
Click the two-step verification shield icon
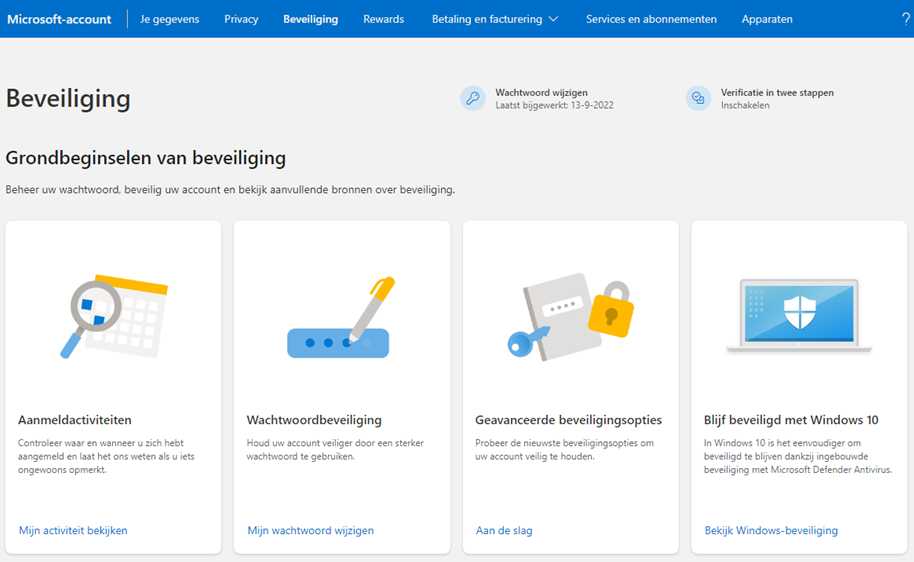point(698,98)
